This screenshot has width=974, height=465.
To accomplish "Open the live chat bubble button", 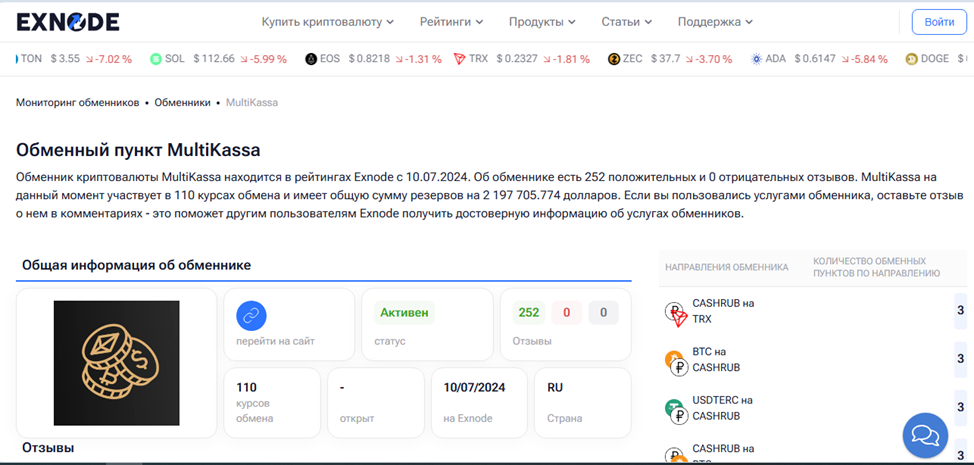I will tap(925, 435).
